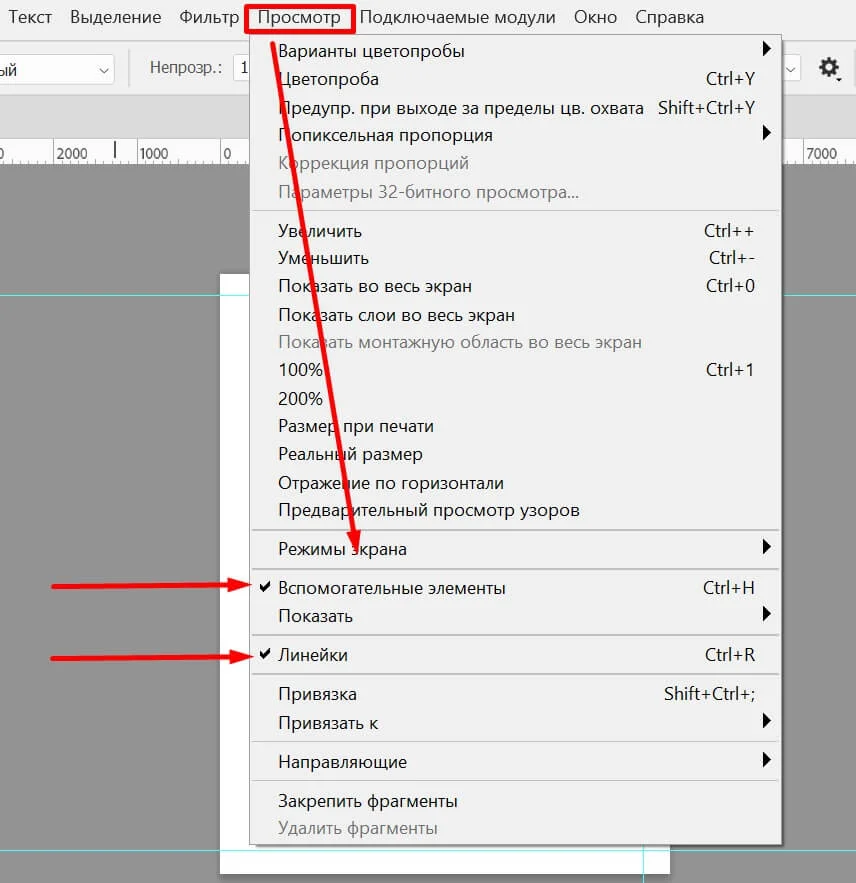Image resolution: width=856 pixels, height=883 pixels.
Task: Click the gear settings icon in options bar
Action: click(829, 68)
